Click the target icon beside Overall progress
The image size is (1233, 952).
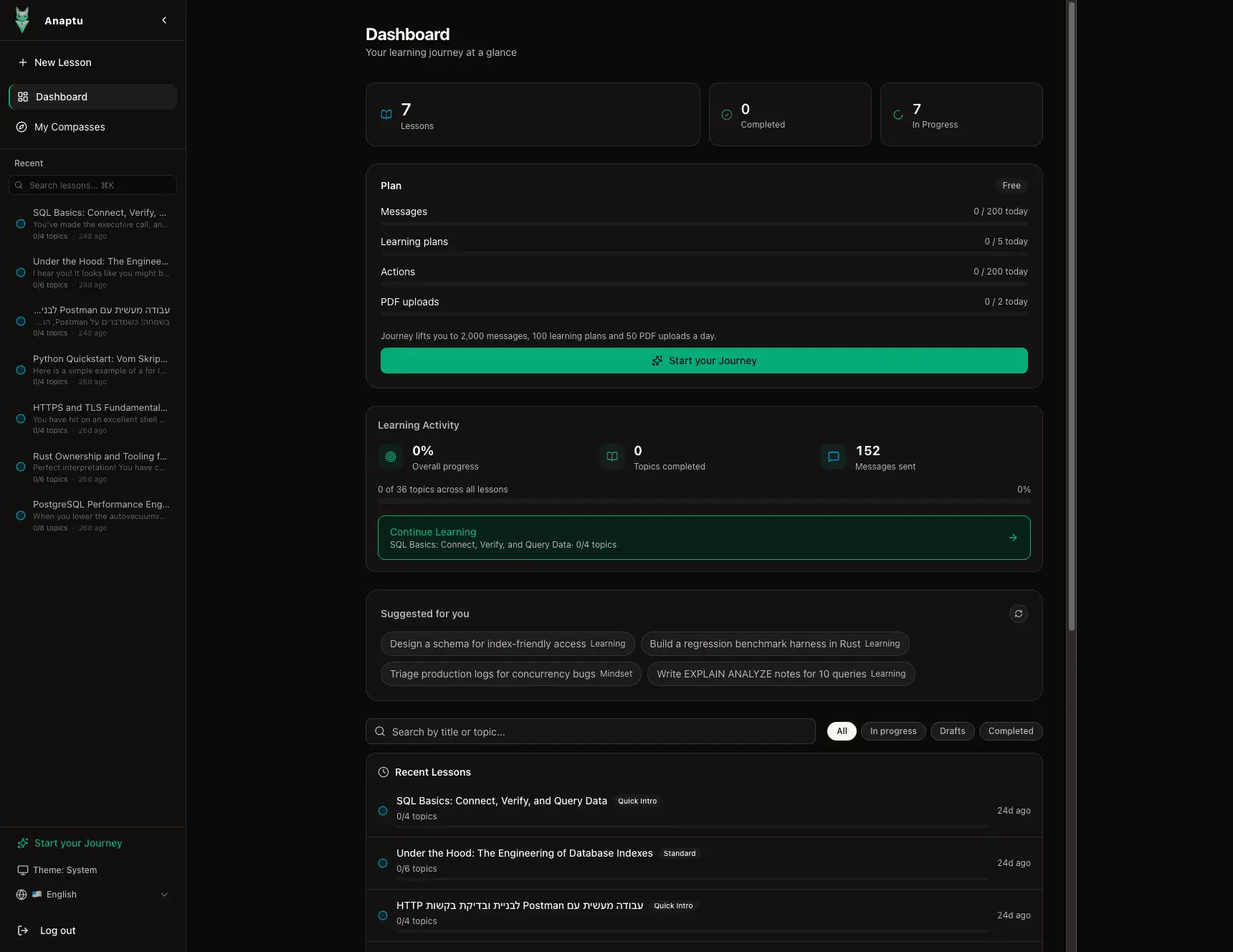click(x=391, y=457)
